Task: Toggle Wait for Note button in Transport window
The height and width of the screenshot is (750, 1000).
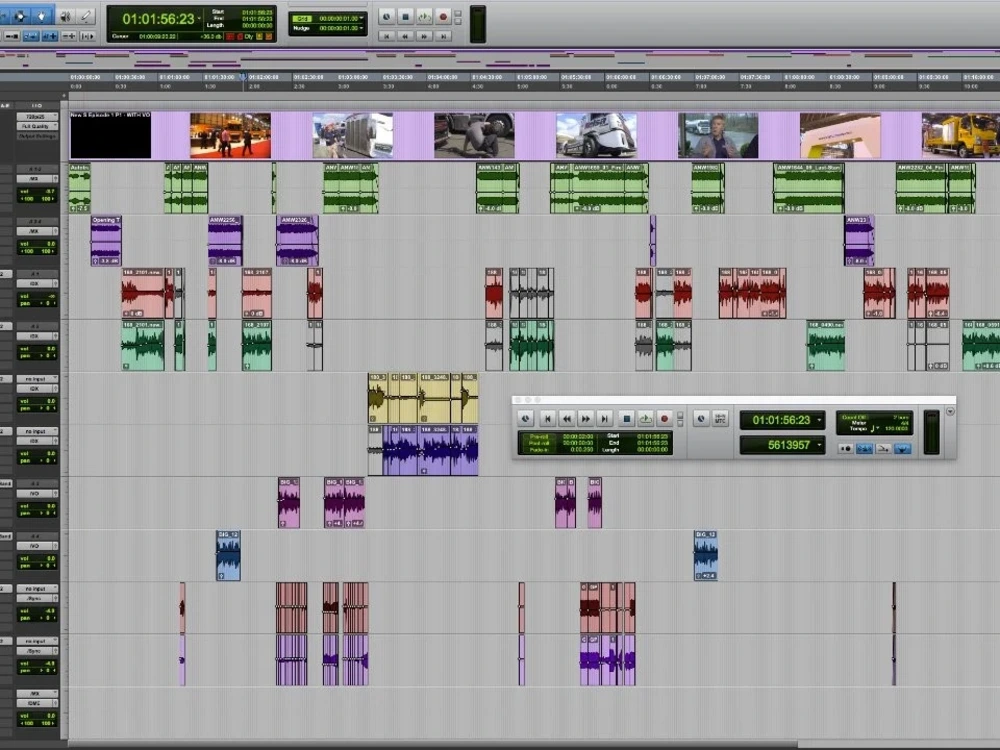Action: (x=846, y=448)
